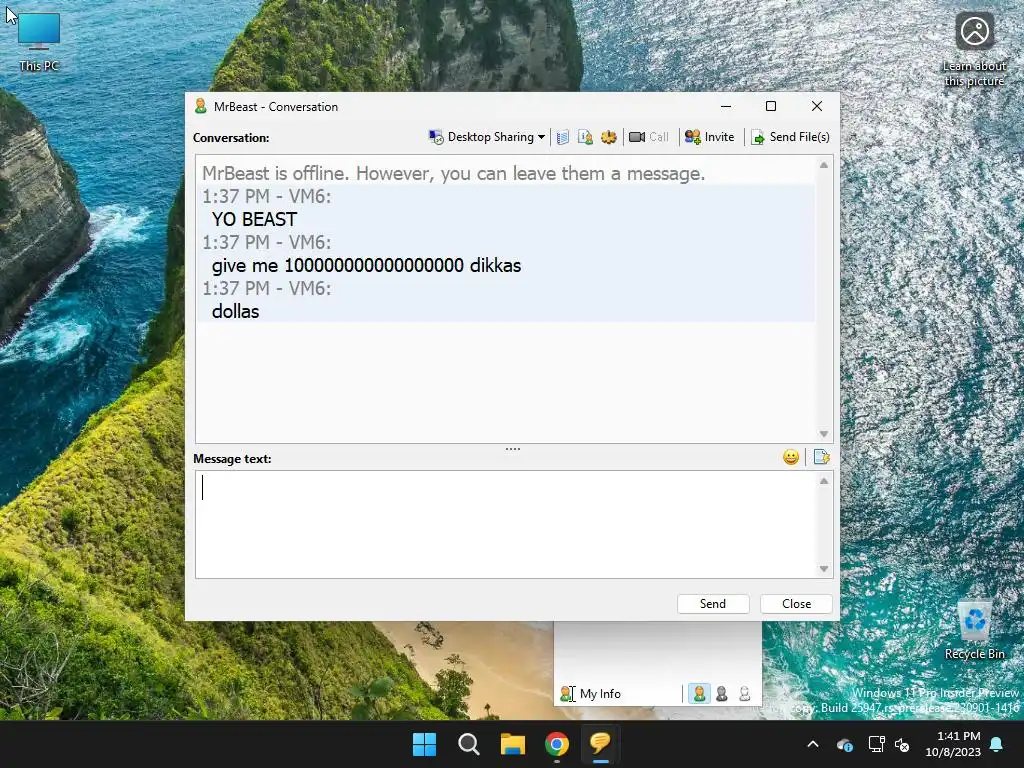
Task: Click 'Learn about this picture' desktop icon
Action: [974, 50]
